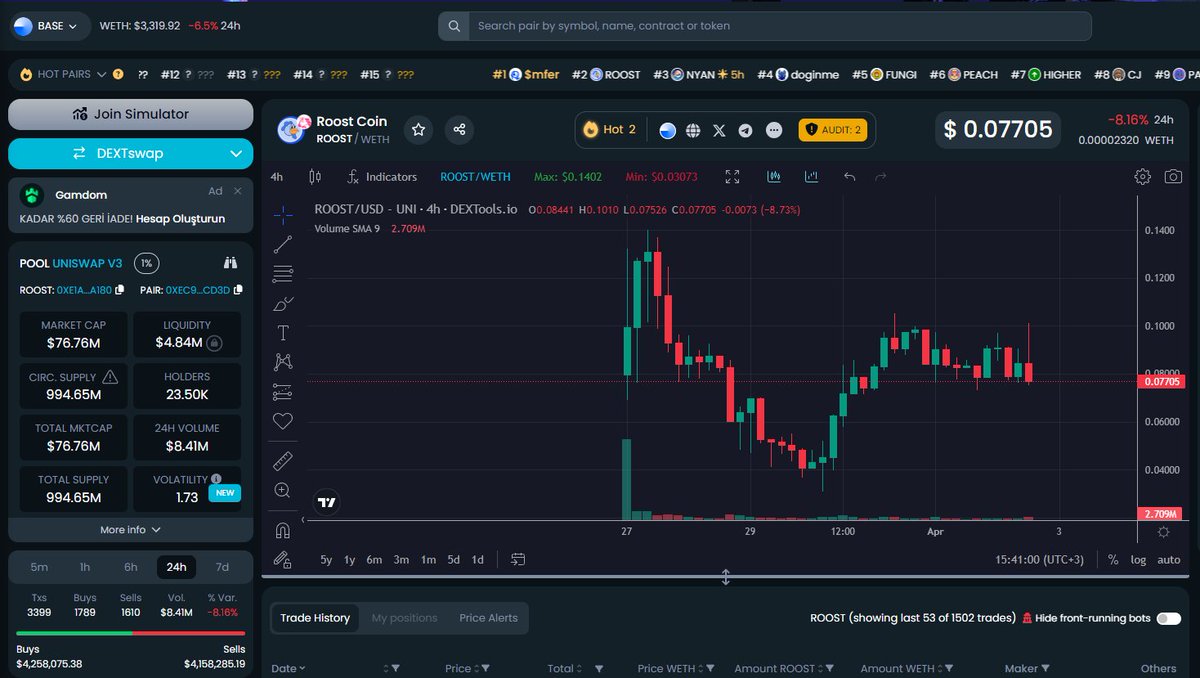Toggle fullscreen chart mode
Image resolution: width=1200 pixels, height=678 pixels.
point(732,177)
